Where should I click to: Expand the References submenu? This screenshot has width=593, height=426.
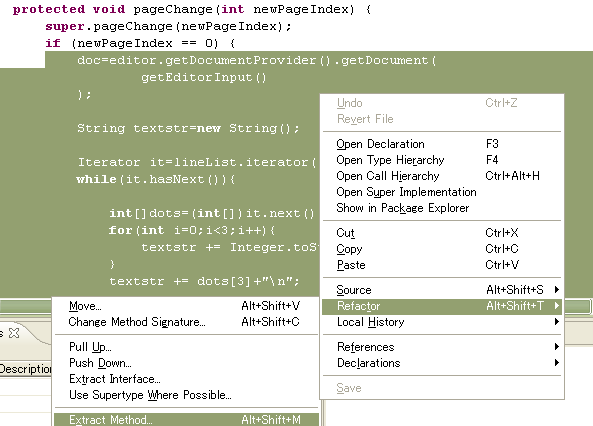(442, 347)
